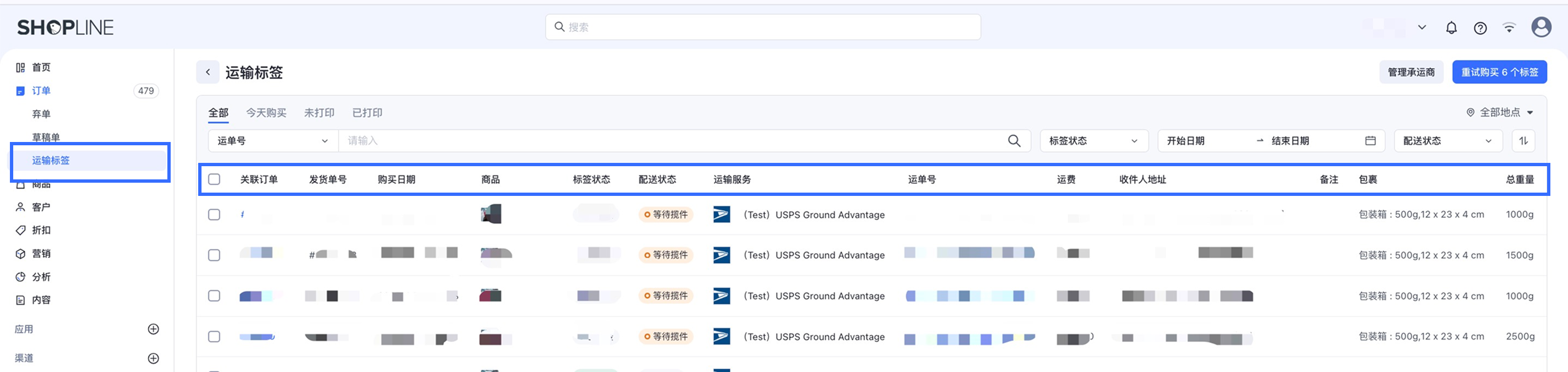
Task: Click the 首页 home icon in the sidebar
Action: (20, 68)
